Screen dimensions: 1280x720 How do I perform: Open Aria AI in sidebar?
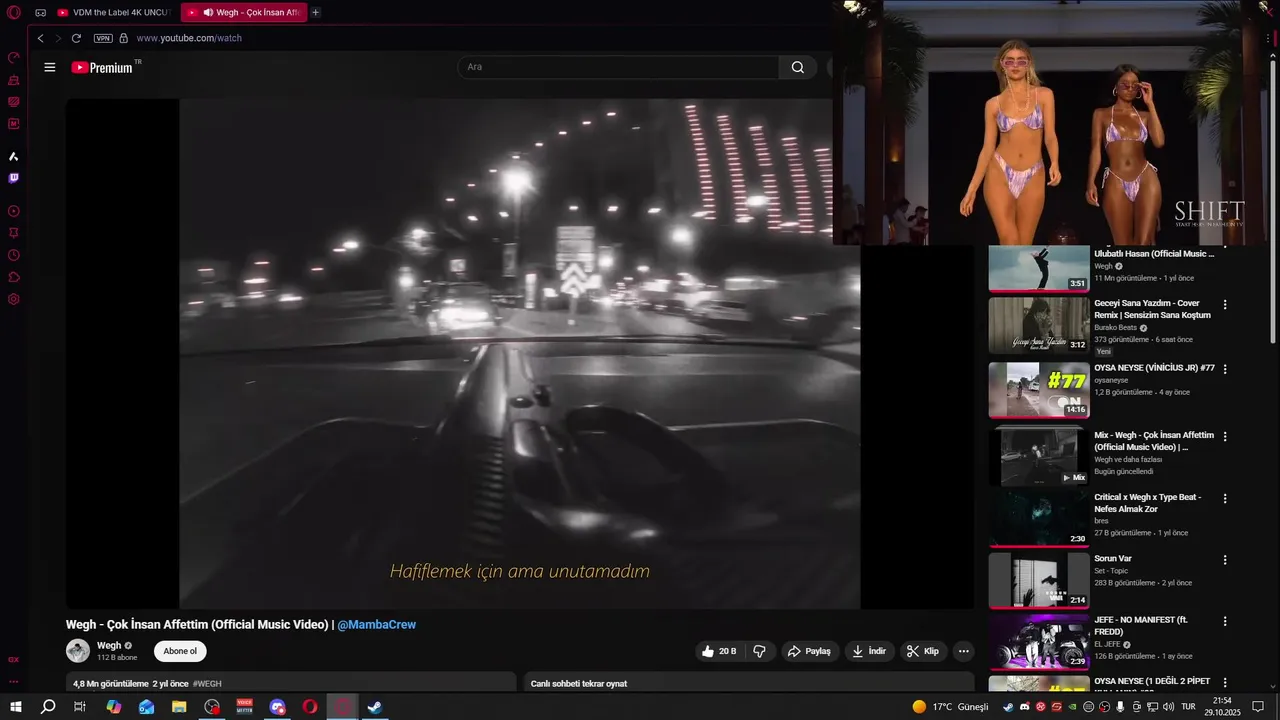14,157
